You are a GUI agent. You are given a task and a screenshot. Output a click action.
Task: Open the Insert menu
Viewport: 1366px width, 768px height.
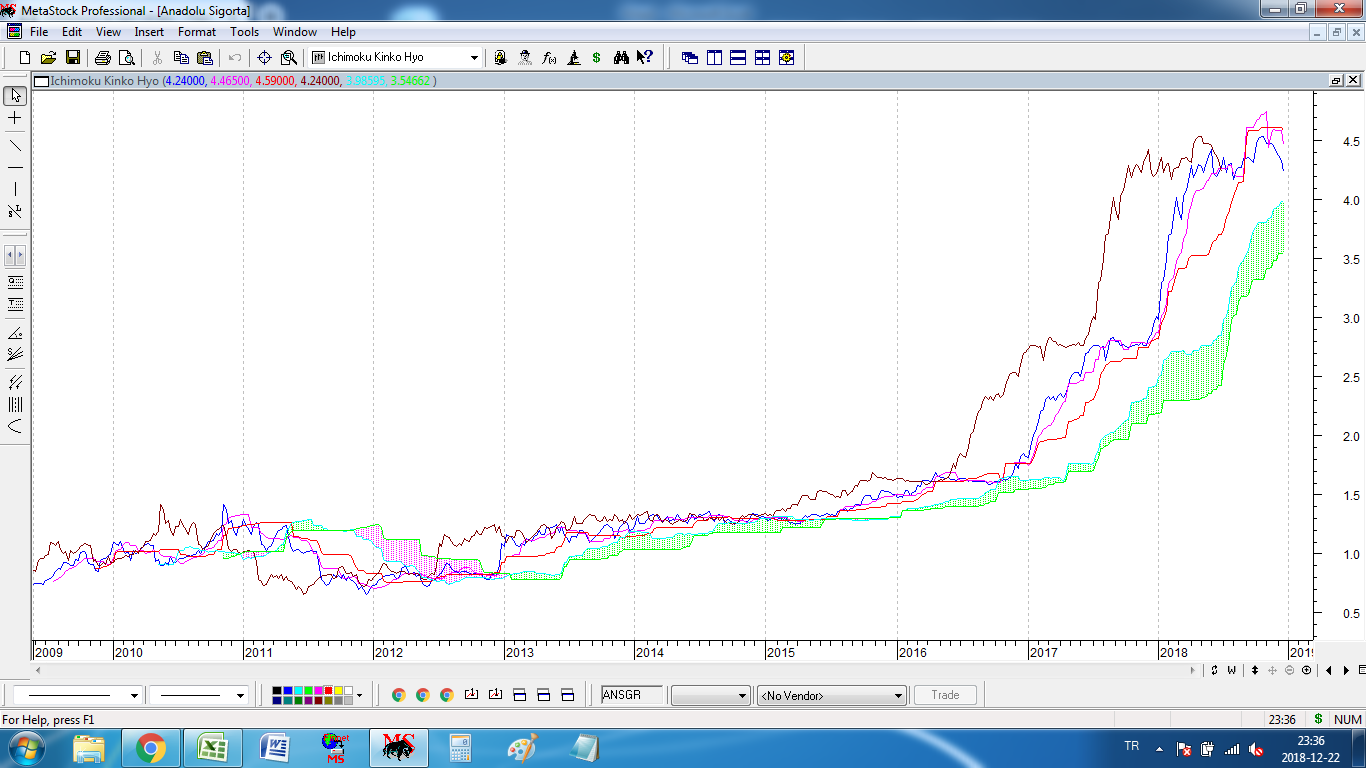pos(149,32)
